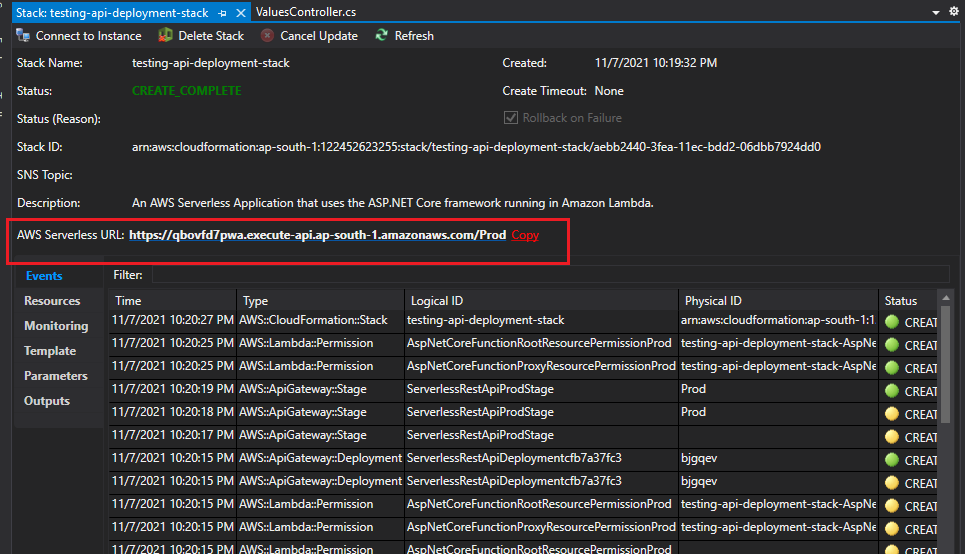Open the Outputs tab
This screenshot has height=554, width=965.
click(x=47, y=401)
